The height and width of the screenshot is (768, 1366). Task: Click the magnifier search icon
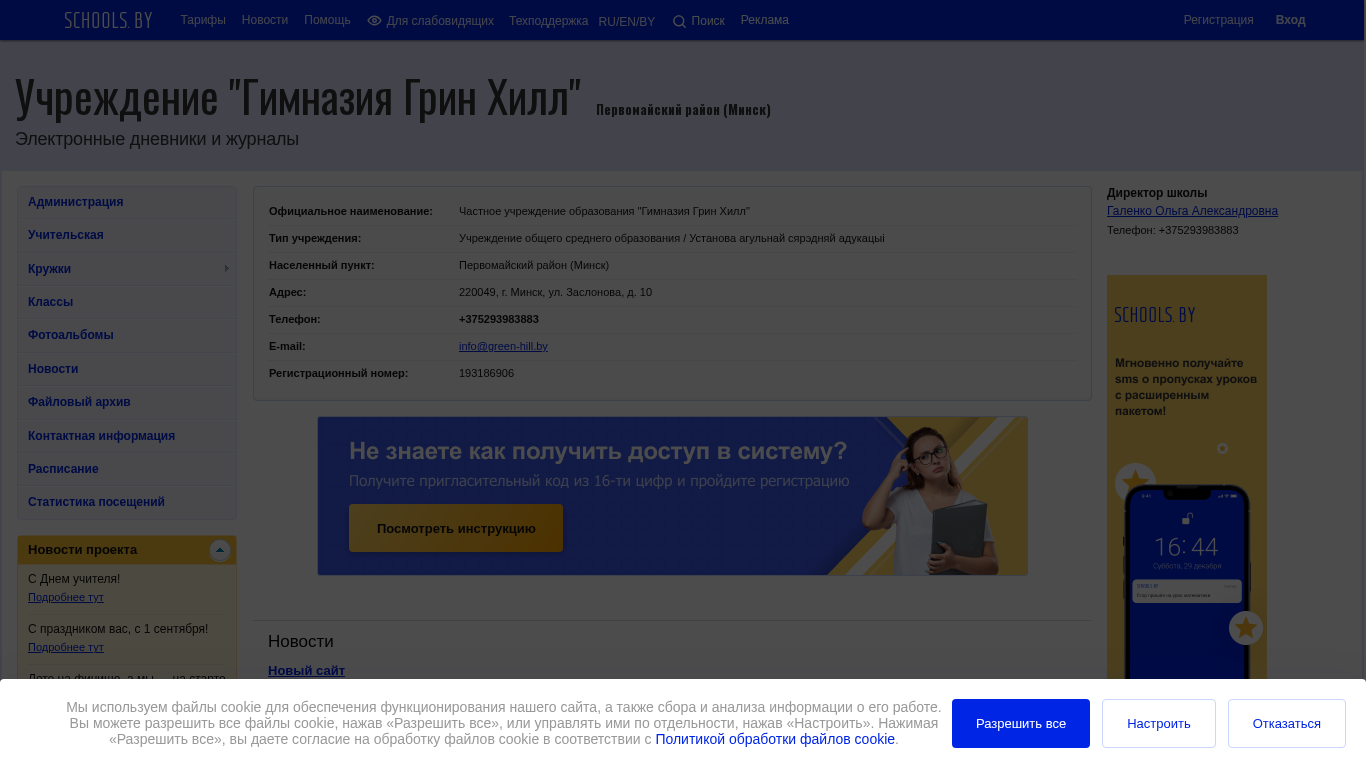679,22
